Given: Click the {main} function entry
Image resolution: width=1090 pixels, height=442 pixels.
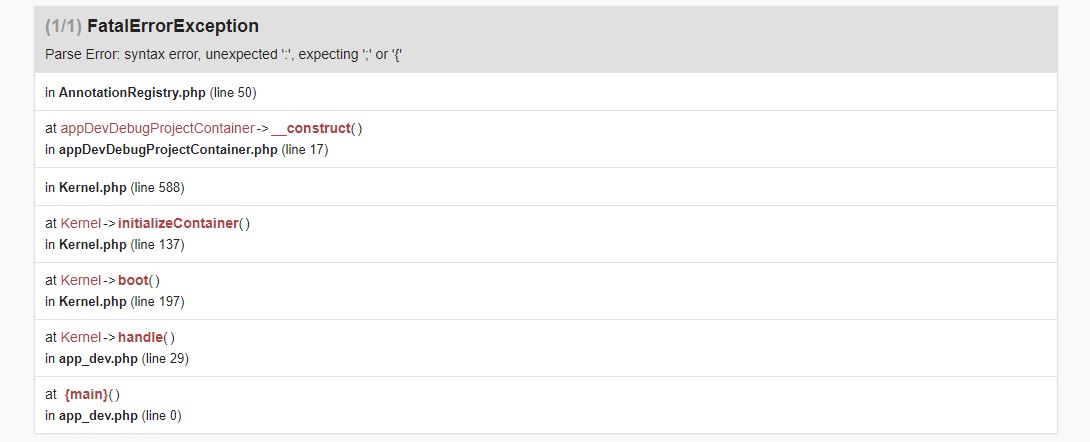Looking at the screenshot, I should (86, 394).
